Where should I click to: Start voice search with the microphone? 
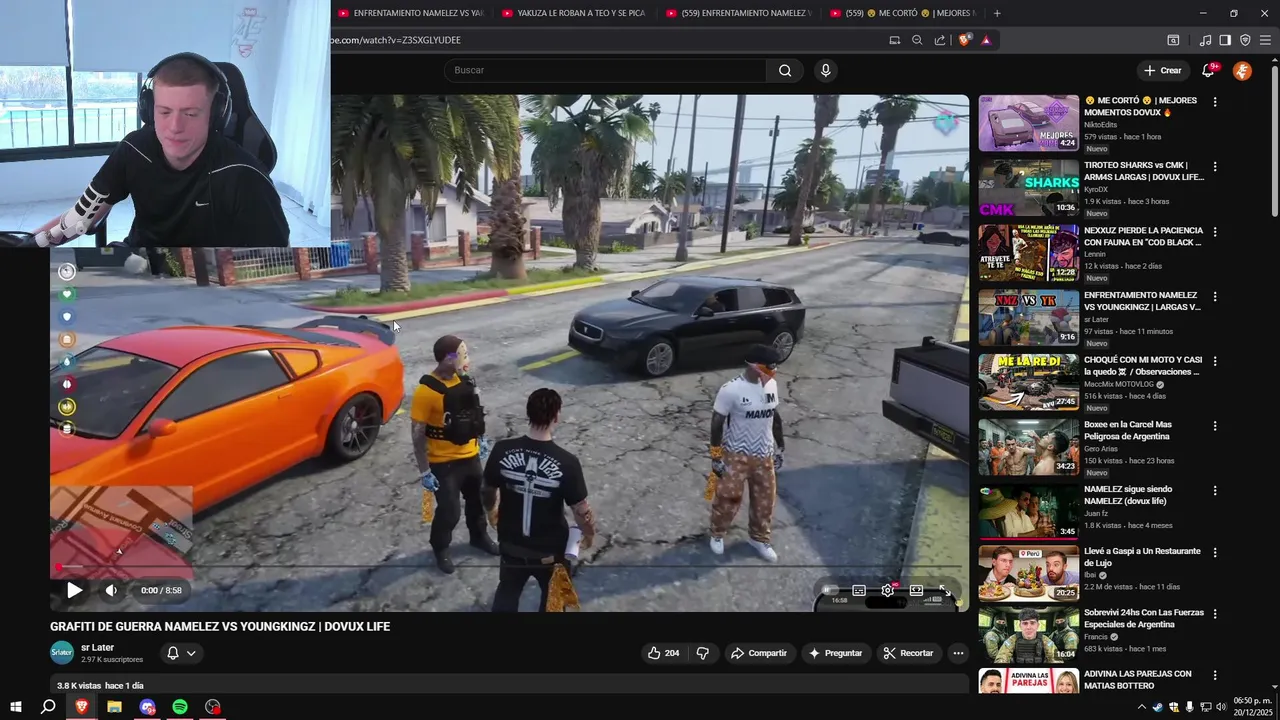[825, 70]
